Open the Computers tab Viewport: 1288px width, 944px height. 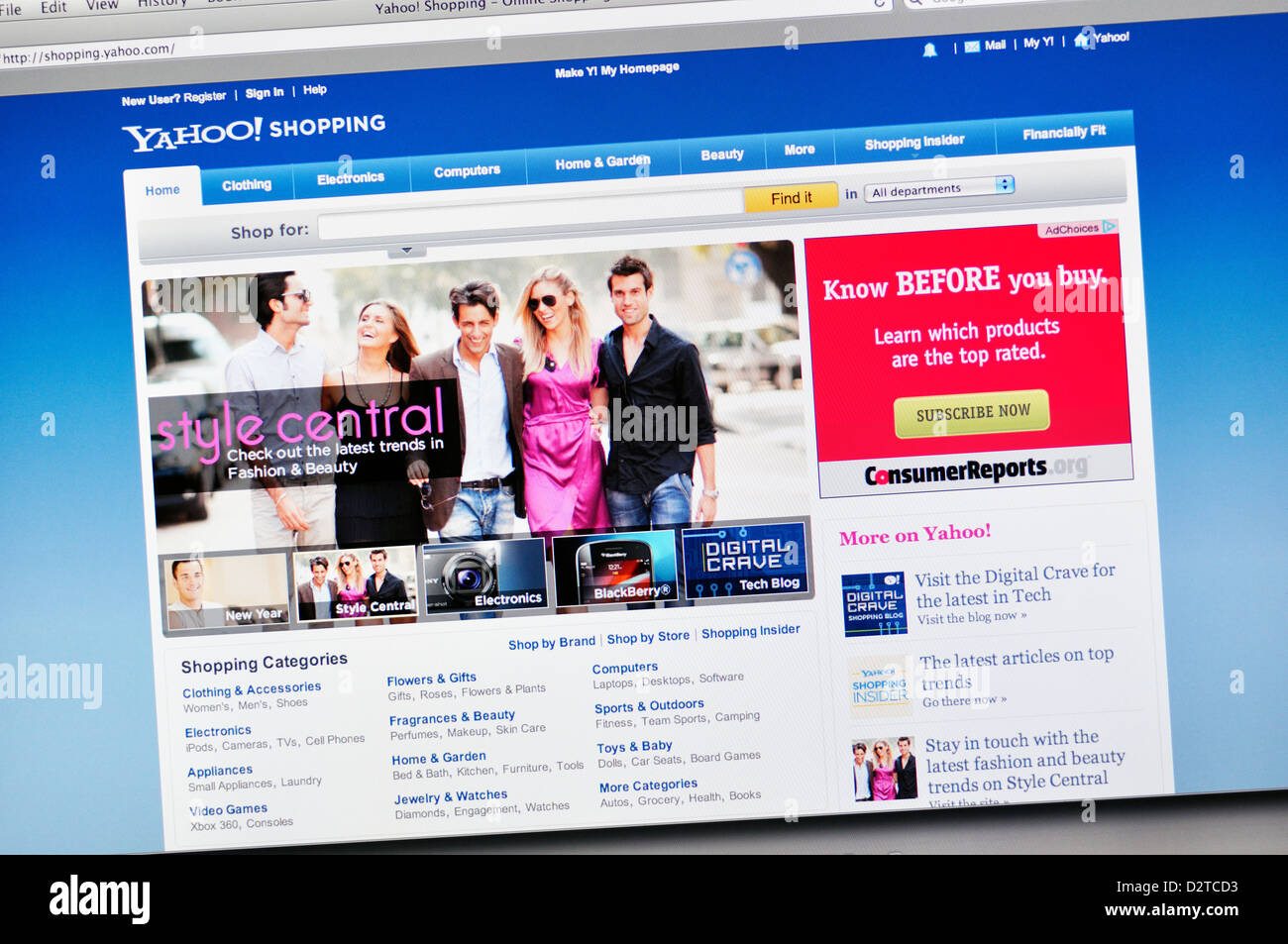467,171
